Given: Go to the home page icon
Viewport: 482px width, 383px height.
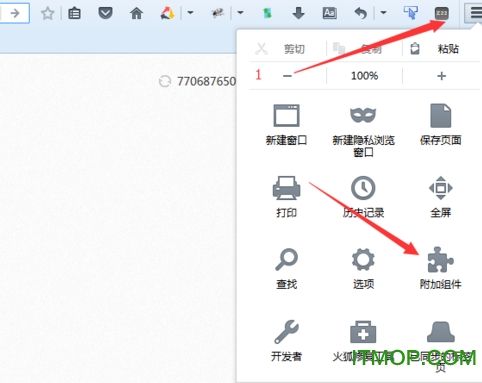Looking at the screenshot, I should [136, 13].
